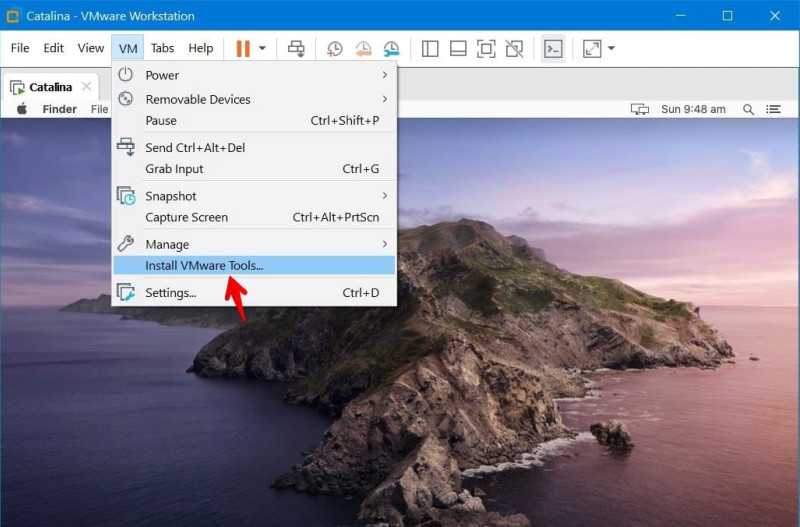Close the Catalina tab
This screenshot has width=800, height=527.
(x=87, y=86)
